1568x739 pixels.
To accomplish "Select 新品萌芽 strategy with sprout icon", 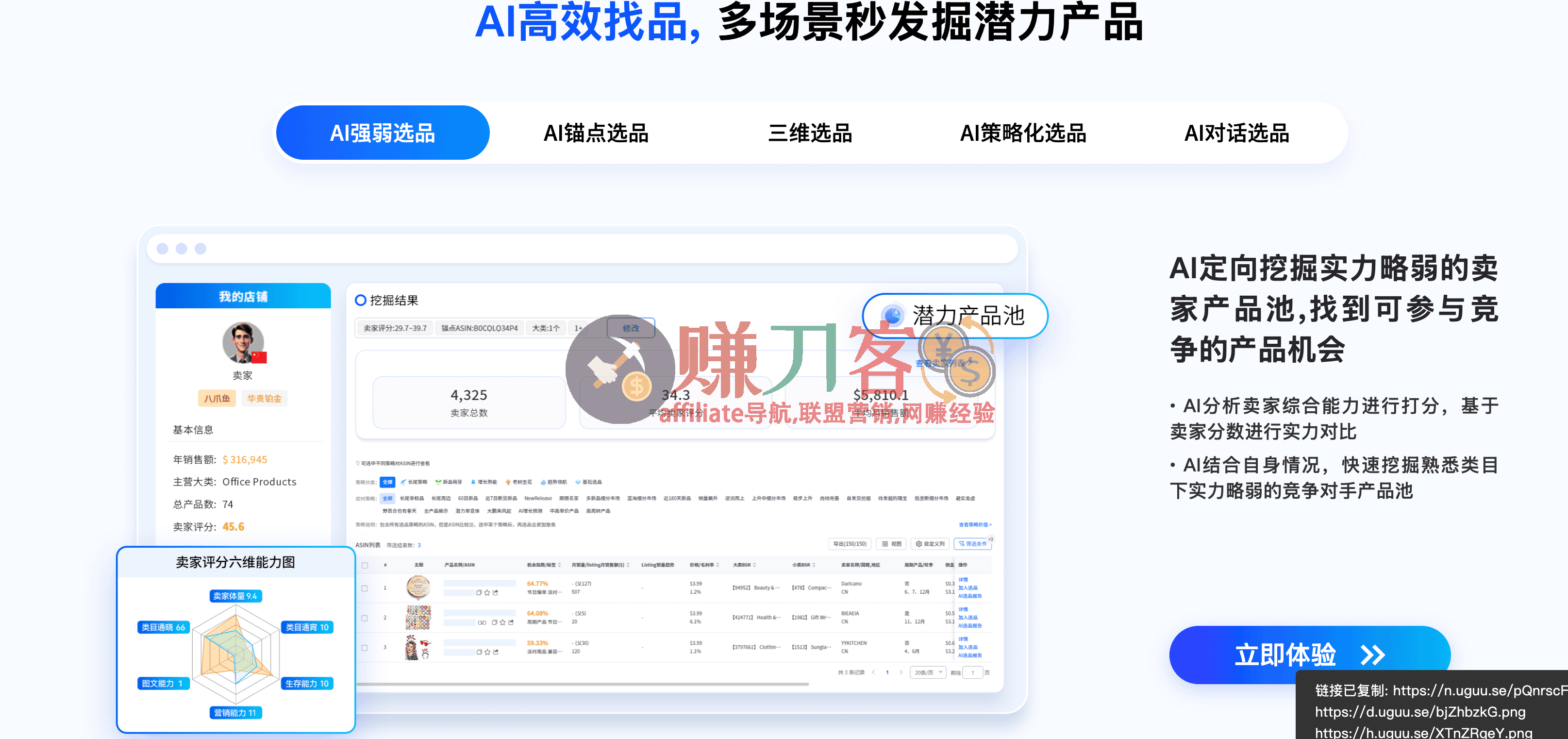I will (x=449, y=482).
